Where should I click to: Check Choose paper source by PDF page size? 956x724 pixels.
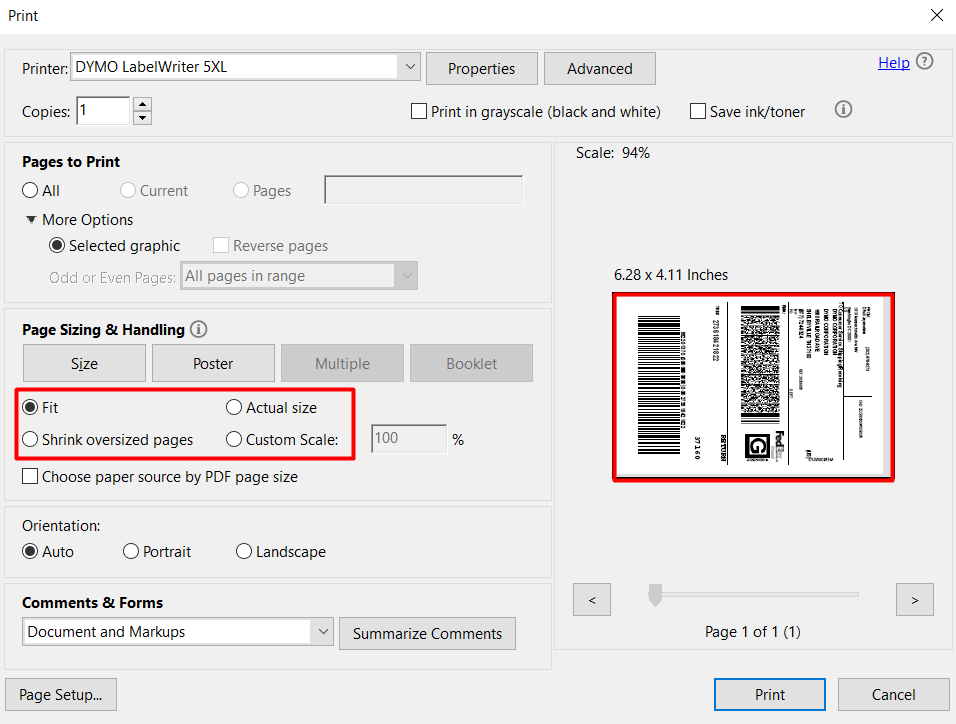coord(29,476)
